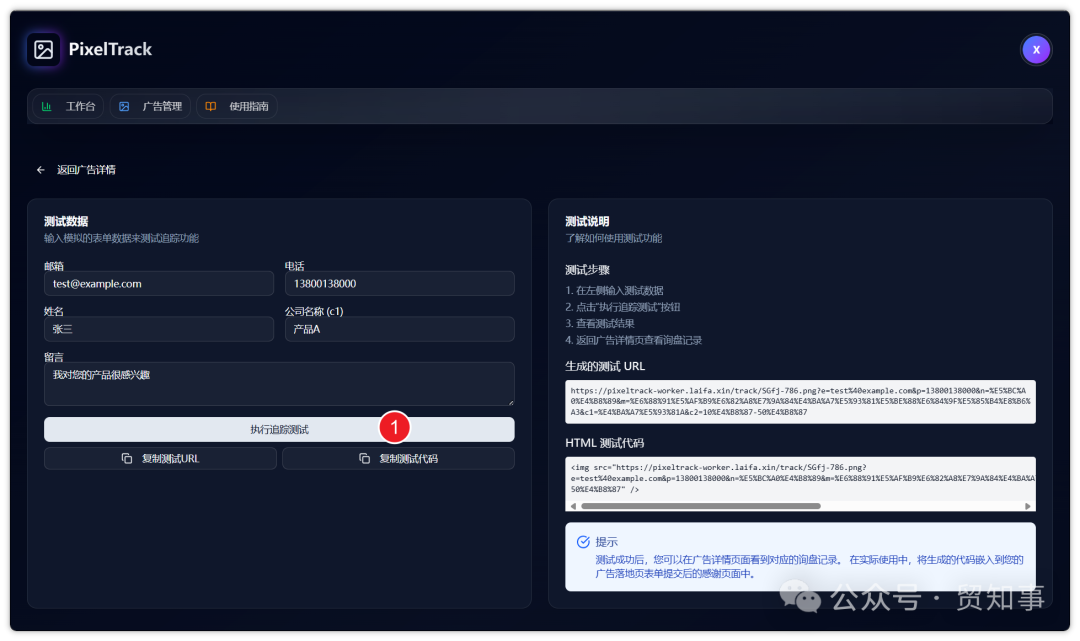Open the 广告管理 tab

[150, 106]
